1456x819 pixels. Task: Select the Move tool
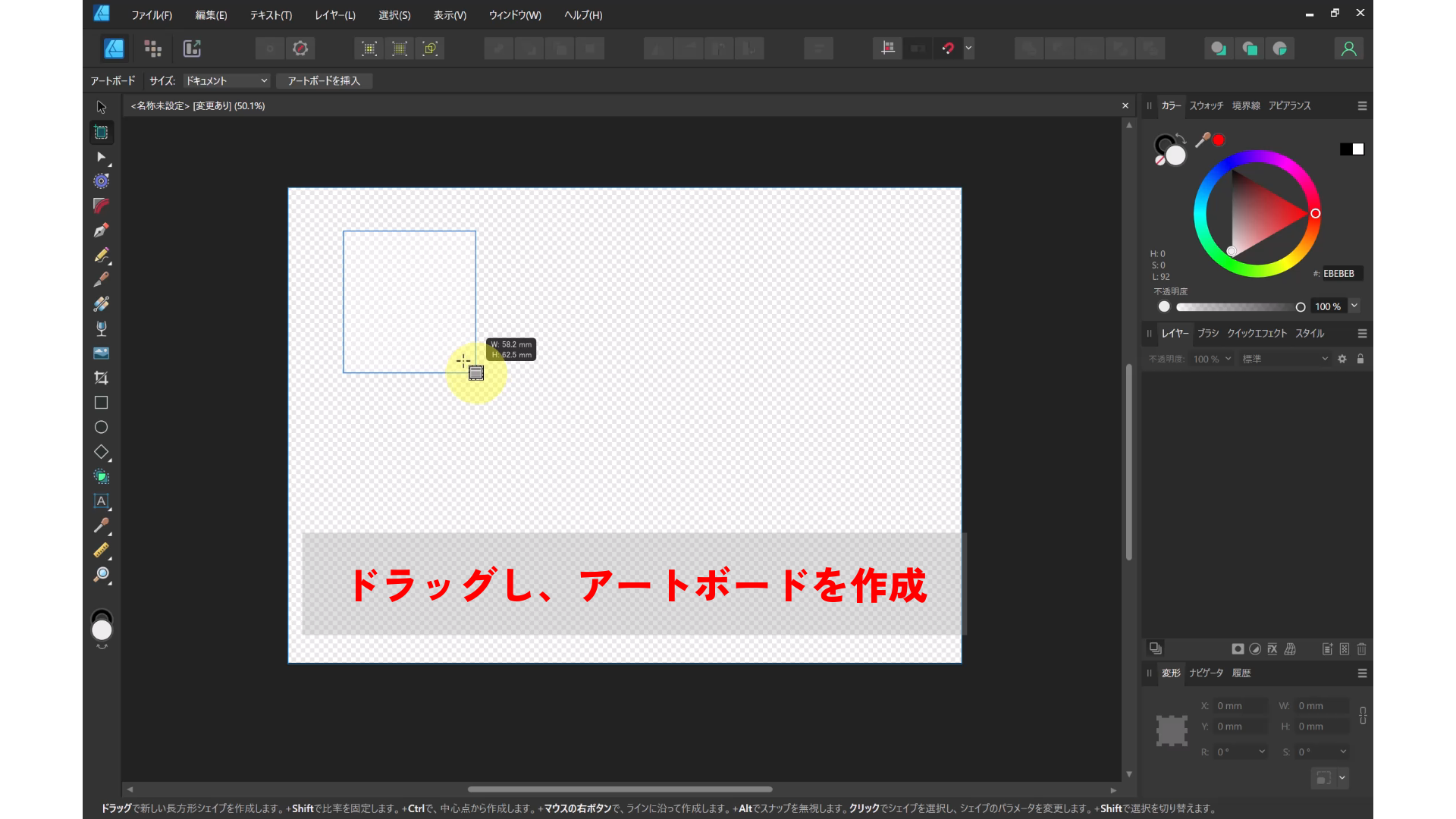[101, 107]
